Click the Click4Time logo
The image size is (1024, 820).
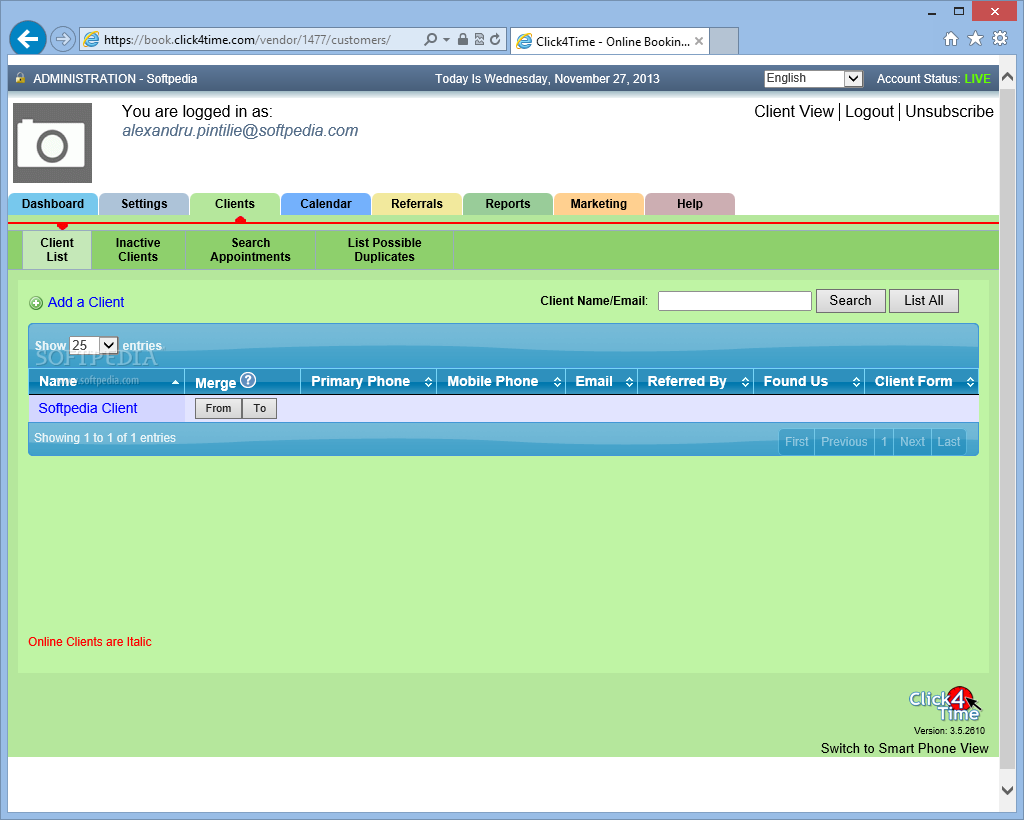pyautogui.click(x=944, y=704)
